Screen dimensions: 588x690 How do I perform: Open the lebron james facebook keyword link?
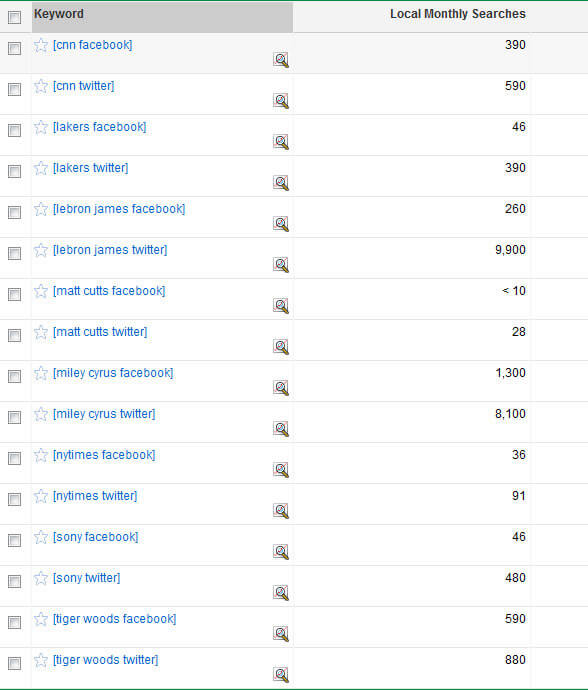[x=119, y=209]
